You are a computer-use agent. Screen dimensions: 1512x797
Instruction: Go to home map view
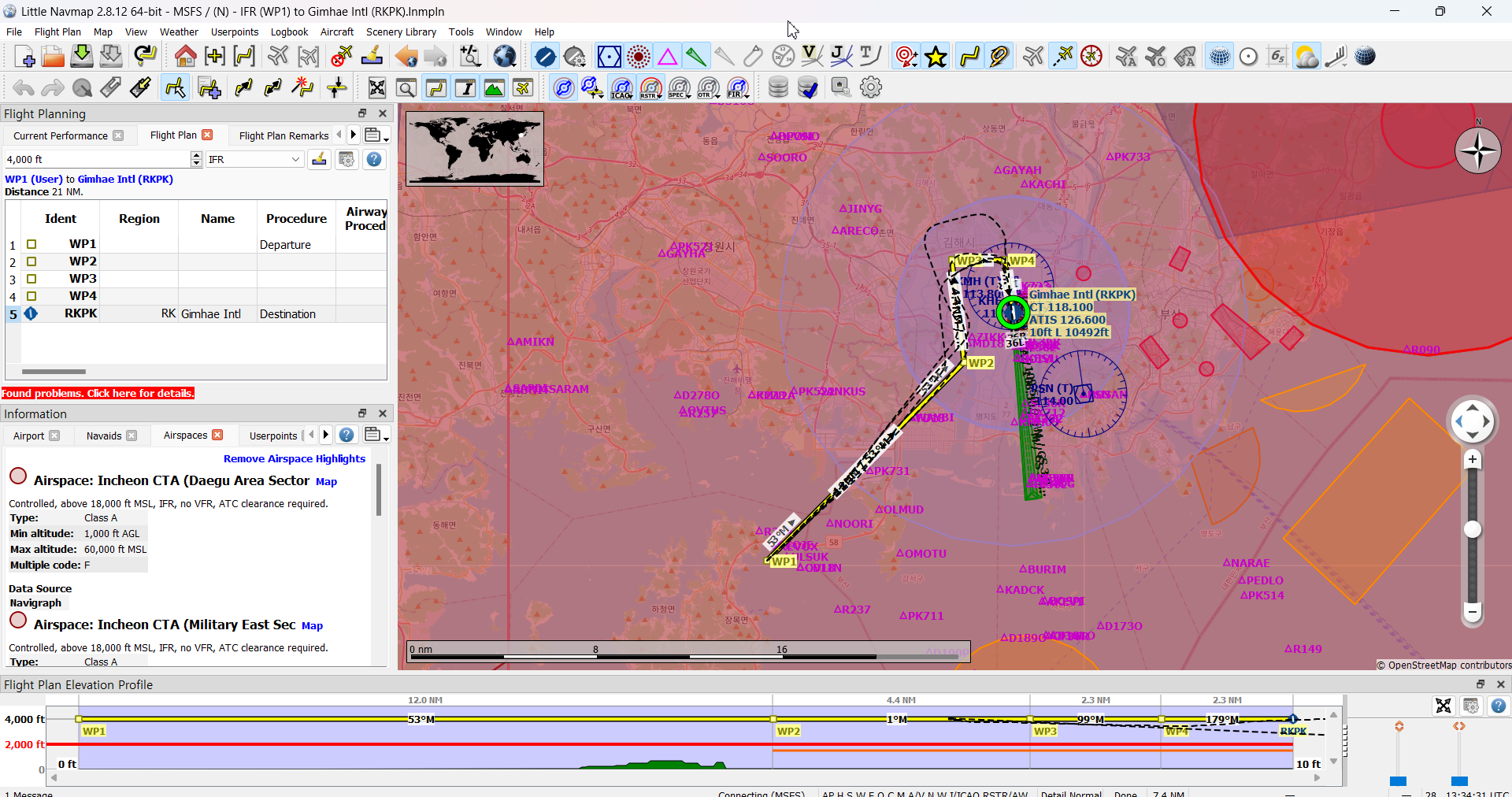186,57
